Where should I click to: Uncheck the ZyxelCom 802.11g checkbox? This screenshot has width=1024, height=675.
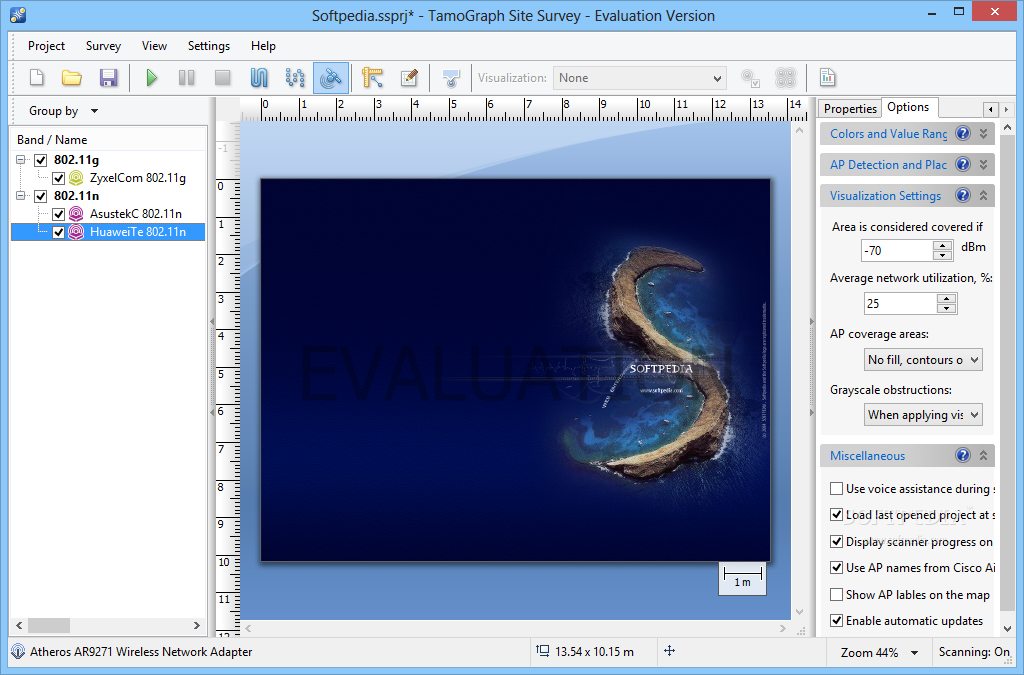coord(59,178)
